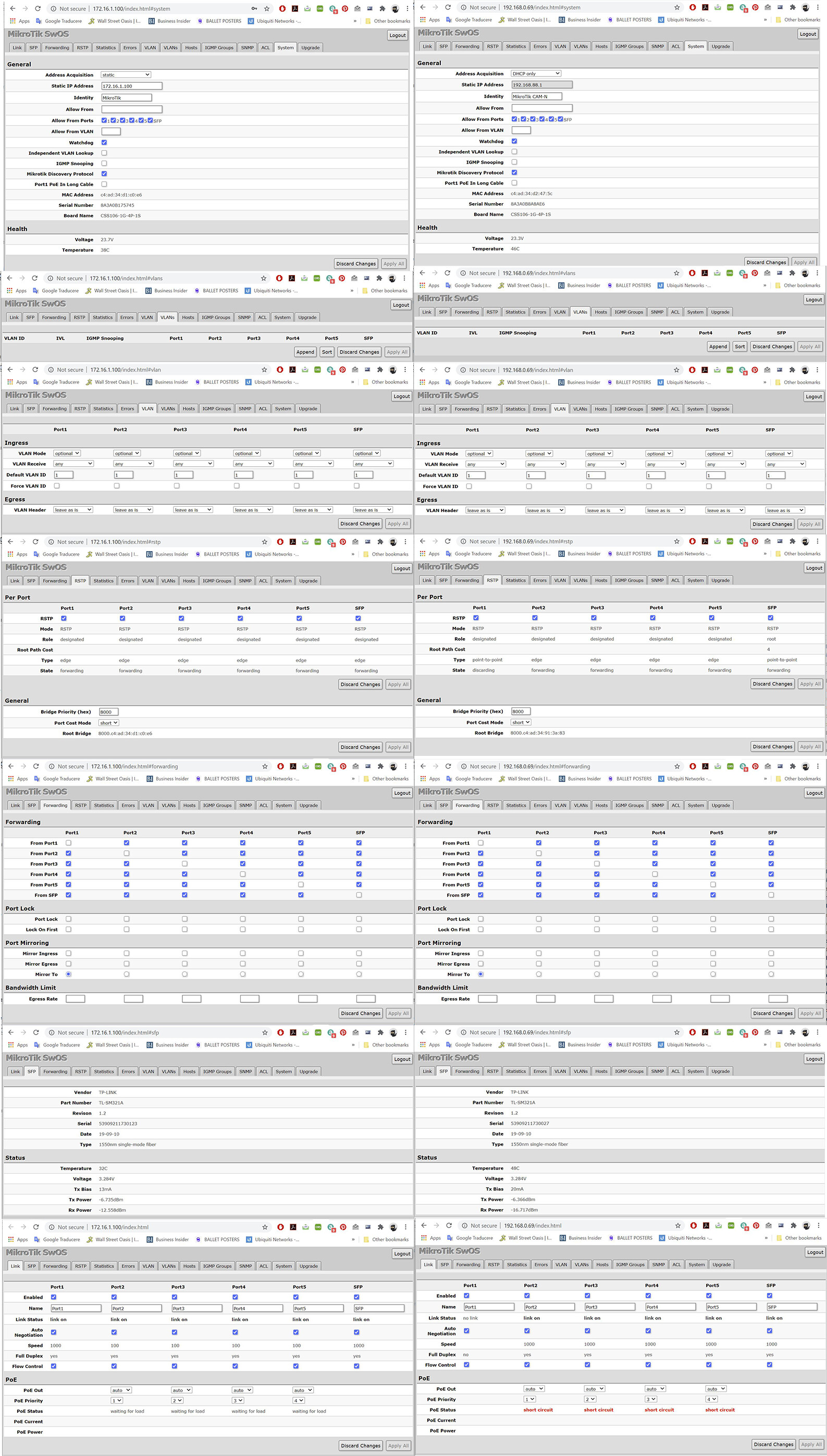Click Discard Changes on the 172.16.1.100 Link page
This screenshot has height=1456, width=827.
click(361, 1446)
